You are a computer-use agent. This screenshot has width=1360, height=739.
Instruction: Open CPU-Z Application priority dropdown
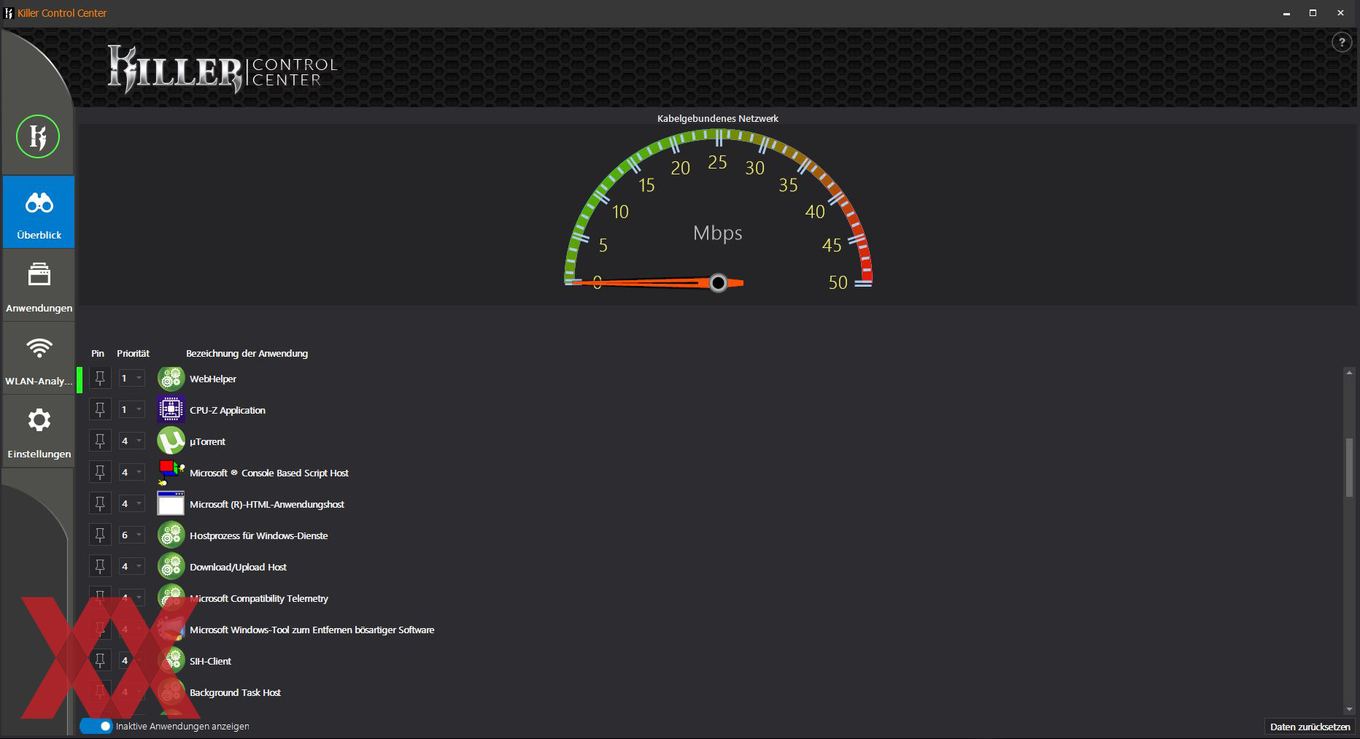pos(131,409)
